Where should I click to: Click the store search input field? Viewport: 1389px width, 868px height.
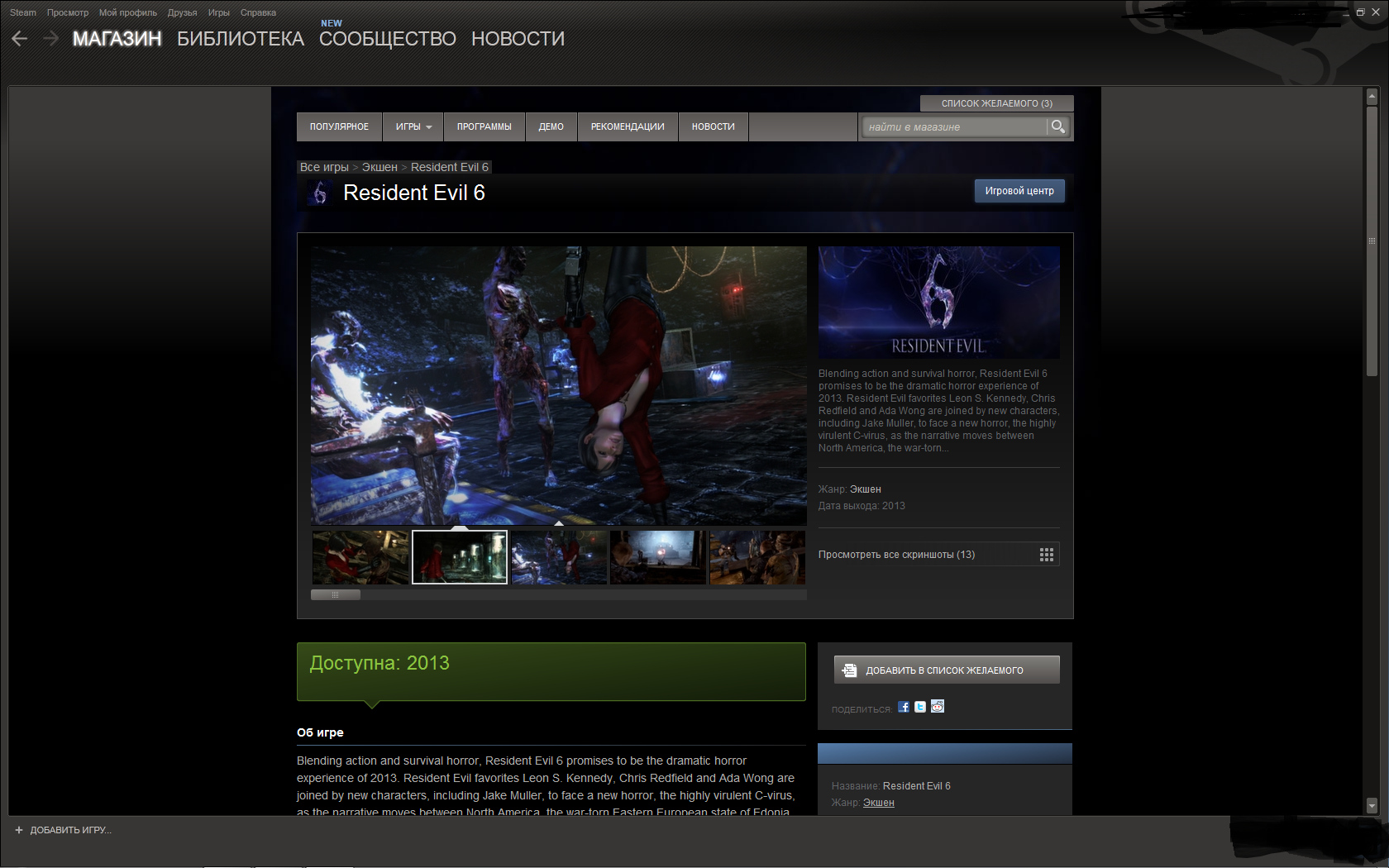click(955, 126)
